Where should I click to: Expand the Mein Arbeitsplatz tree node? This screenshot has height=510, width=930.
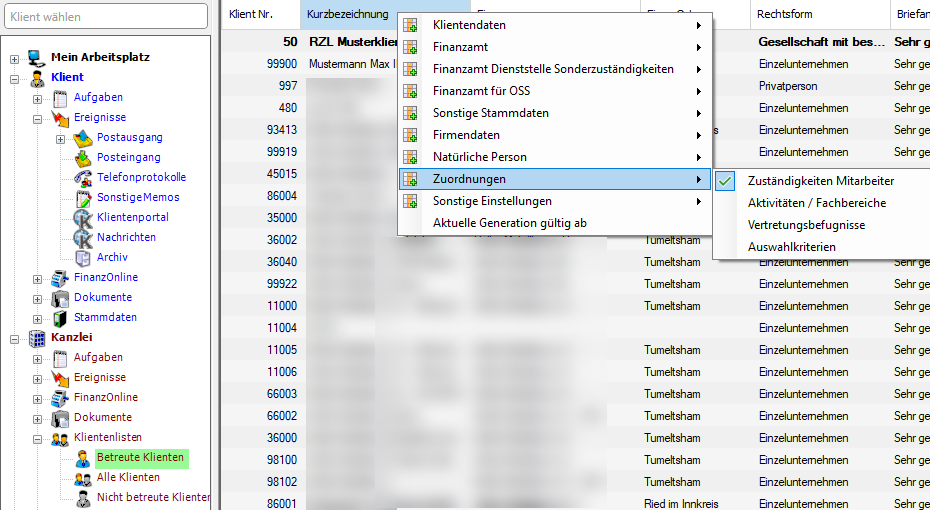[x=15, y=58]
